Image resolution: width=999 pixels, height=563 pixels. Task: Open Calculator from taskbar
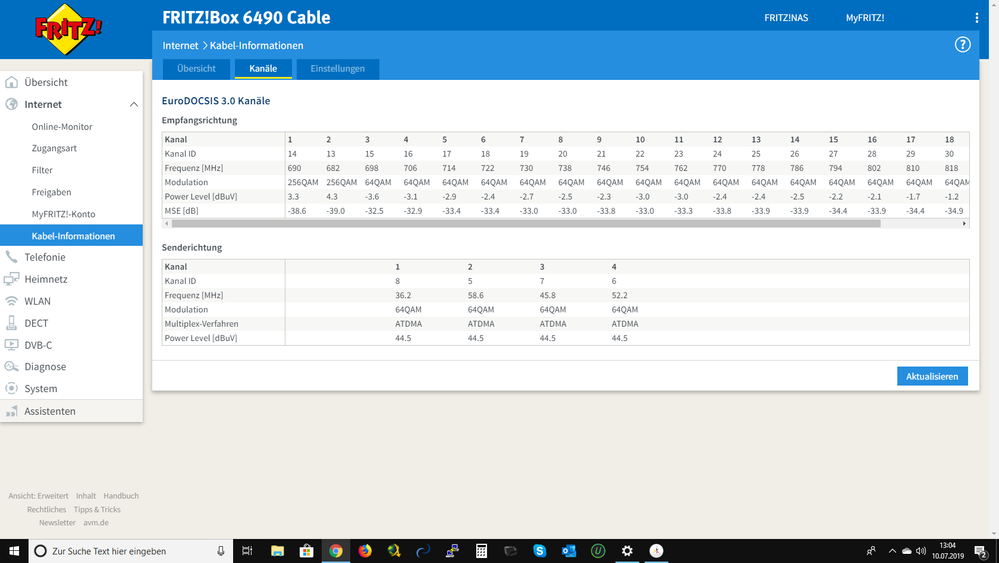482,551
